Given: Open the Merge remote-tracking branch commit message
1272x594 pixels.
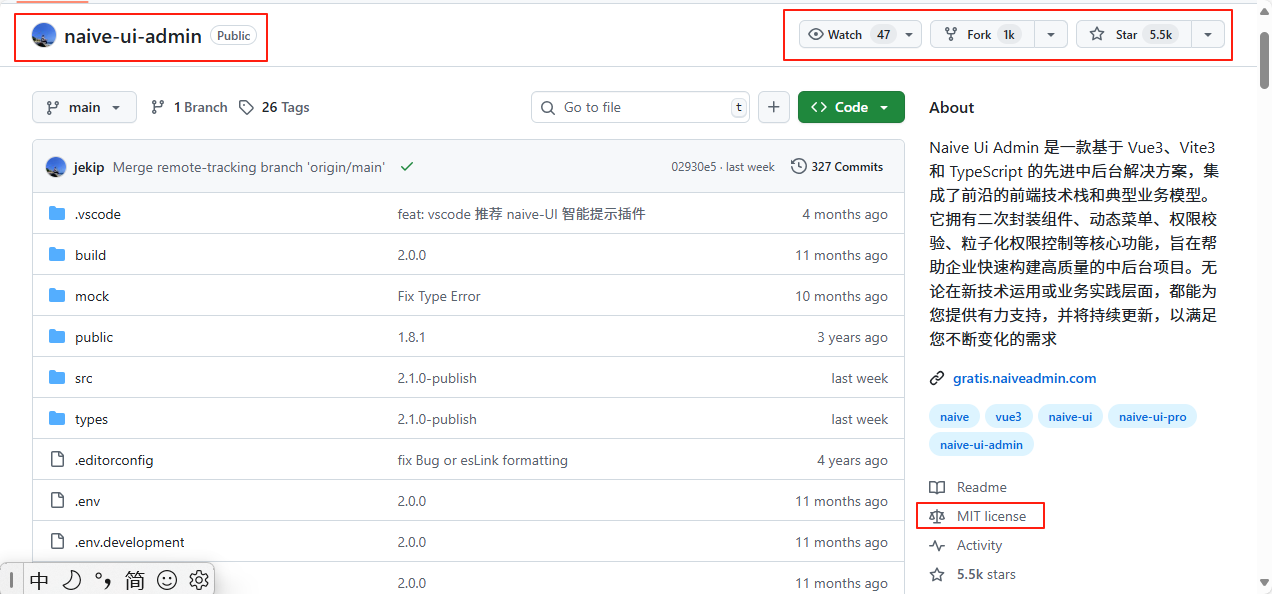Looking at the screenshot, I should pos(249,167).
